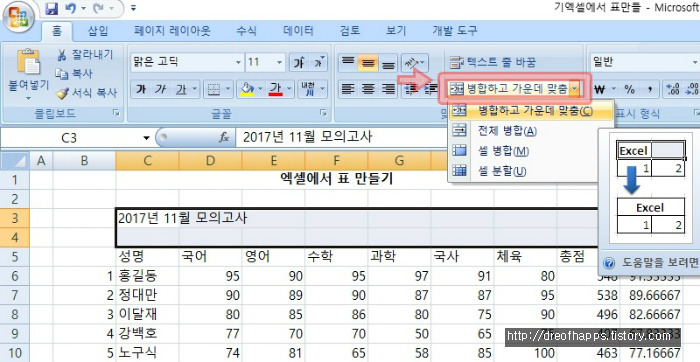Select column D header
This screenshot has height=362, width=700.
[210, 161]
